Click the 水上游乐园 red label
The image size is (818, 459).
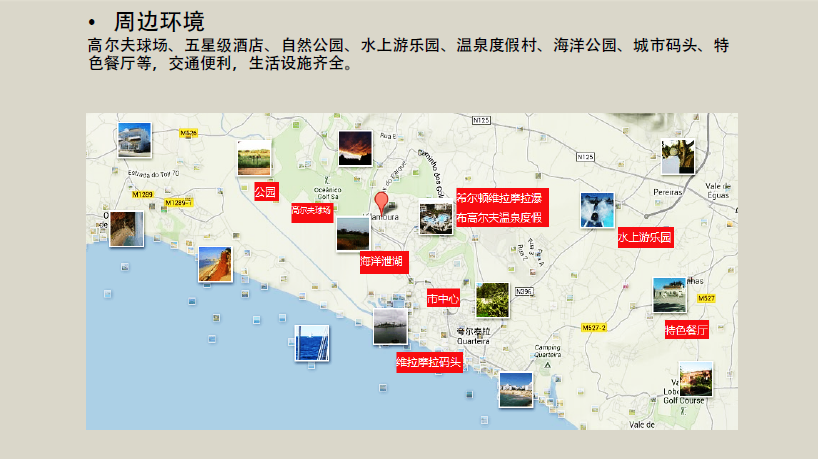[x=645, y=237]
